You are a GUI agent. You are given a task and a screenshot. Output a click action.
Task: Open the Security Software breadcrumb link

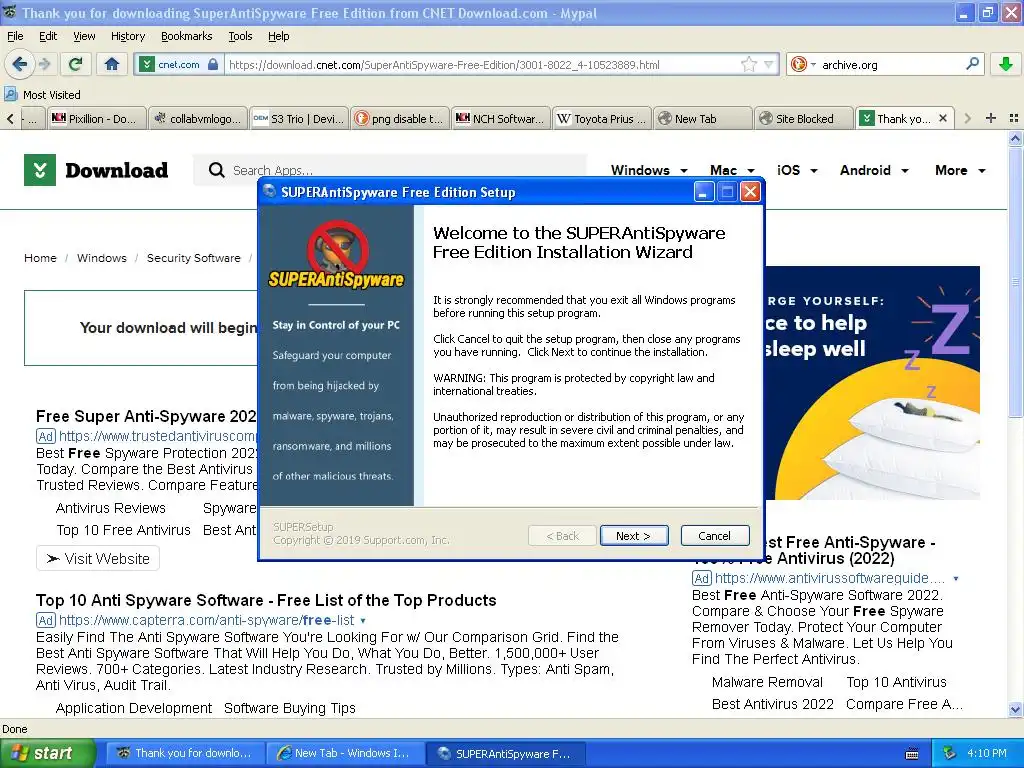point(193,258)
